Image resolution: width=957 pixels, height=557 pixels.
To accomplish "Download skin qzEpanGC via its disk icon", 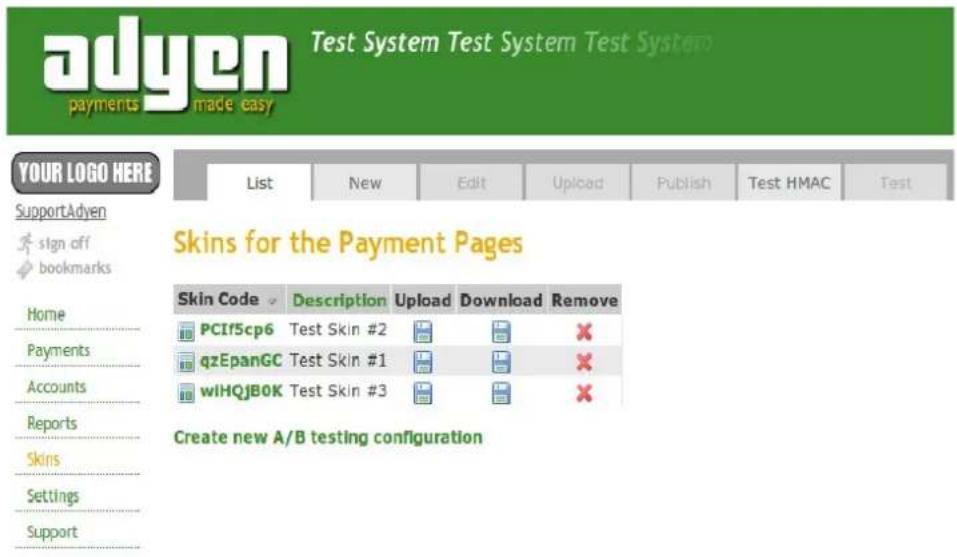I will (x=501, y=362).
